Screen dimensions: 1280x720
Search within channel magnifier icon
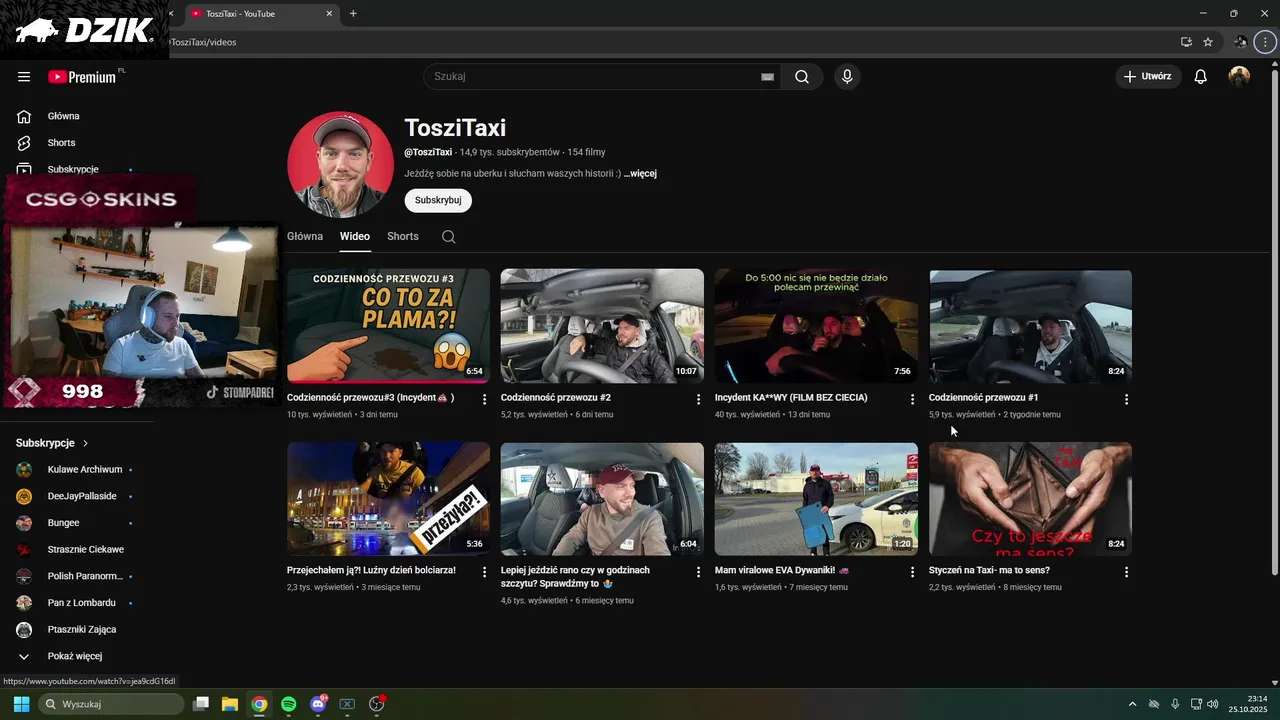pos(448,237)
